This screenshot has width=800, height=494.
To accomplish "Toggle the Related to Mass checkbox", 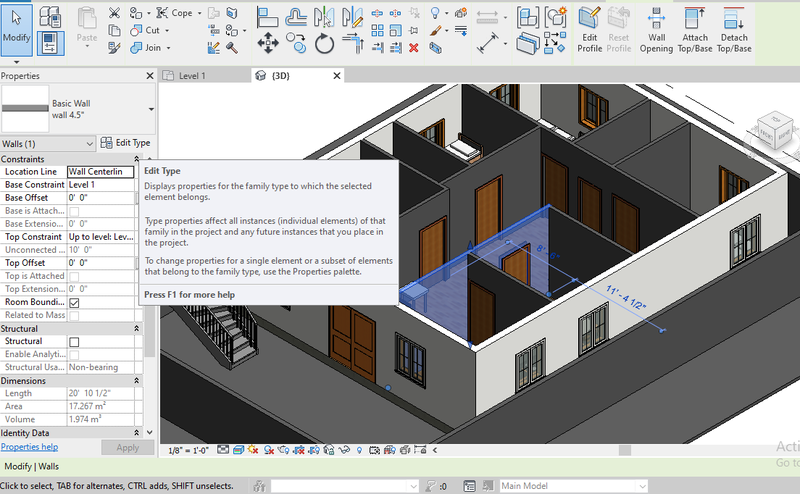I will click(x=74, y=315).
